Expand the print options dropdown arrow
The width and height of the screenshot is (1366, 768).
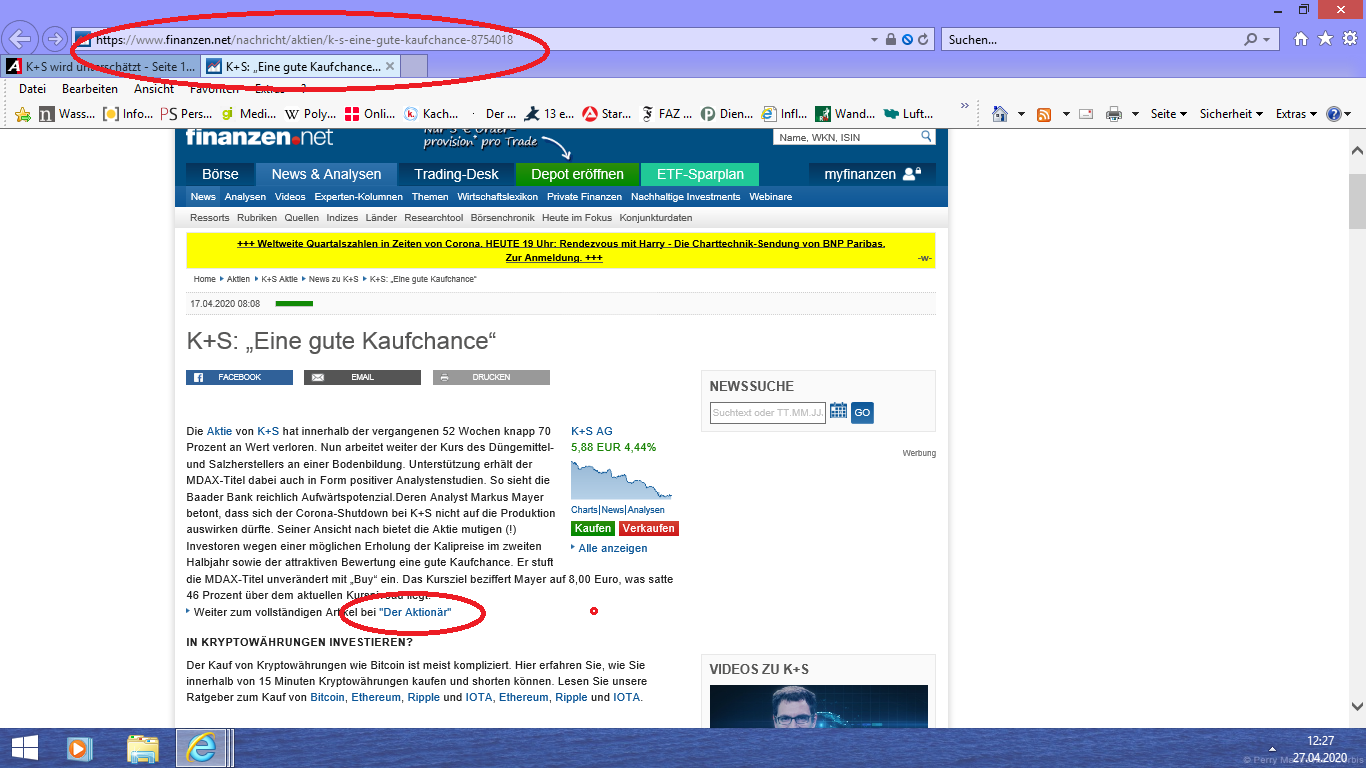coord(1135,114)
